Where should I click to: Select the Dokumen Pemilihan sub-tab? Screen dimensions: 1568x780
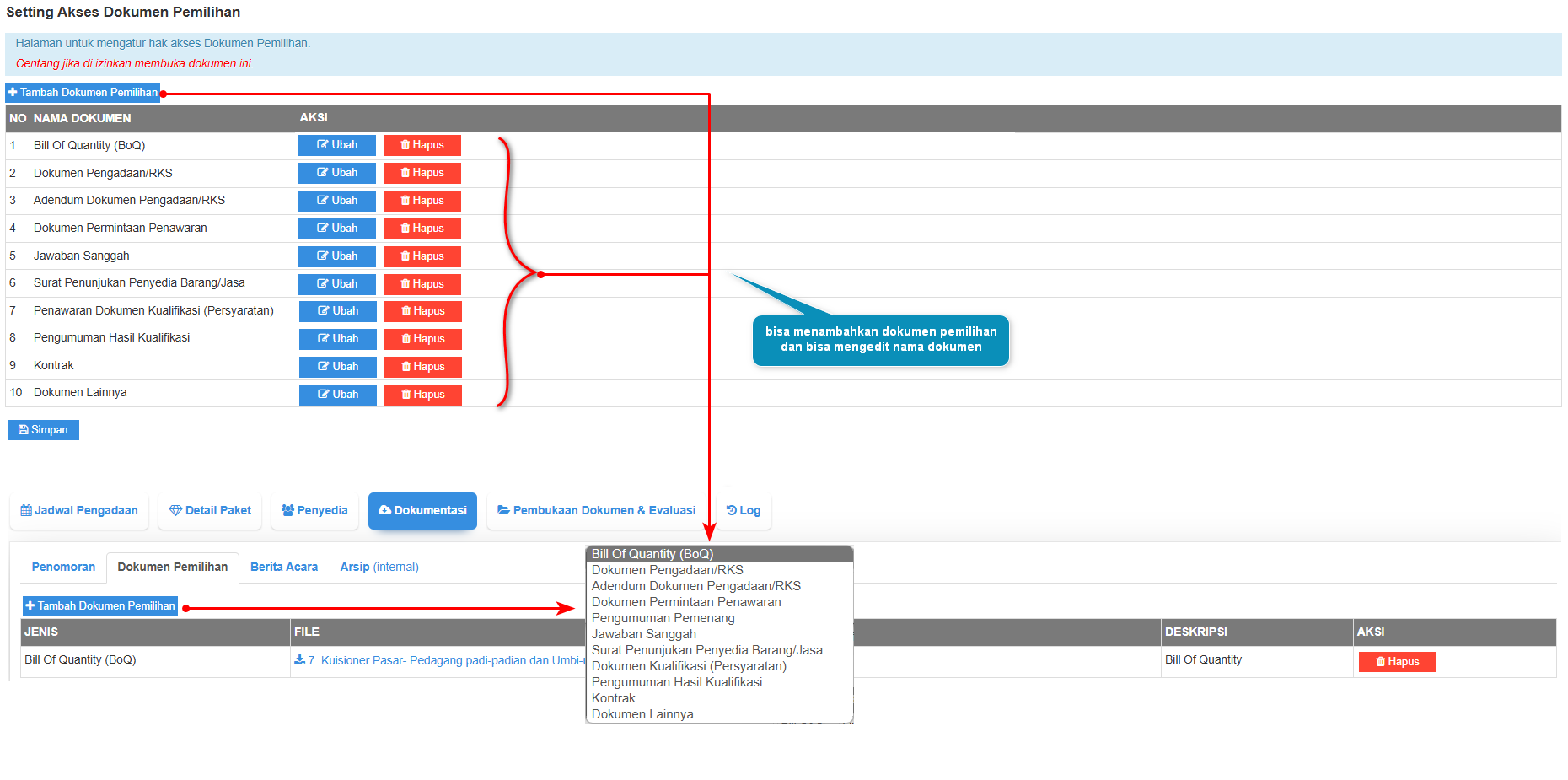(173, 568)
